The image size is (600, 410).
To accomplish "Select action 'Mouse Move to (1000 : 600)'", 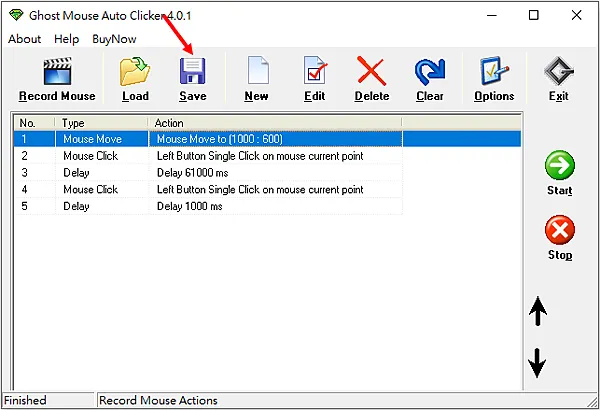I will pos(276,139).
